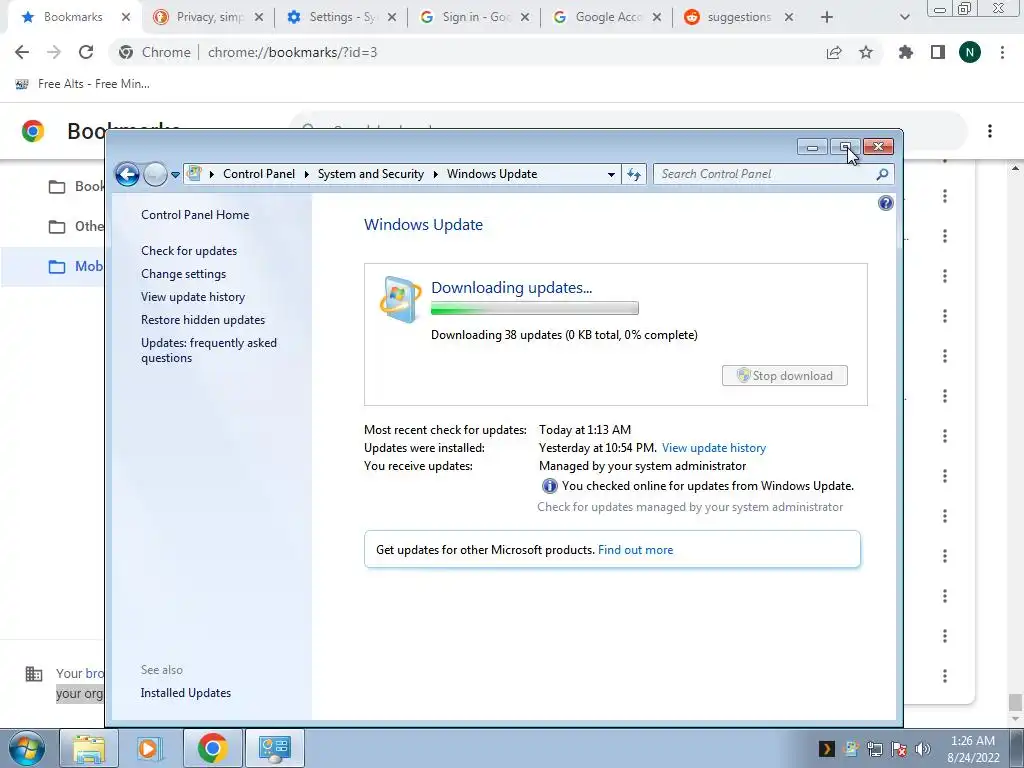Close the suggestions tab in Chrome

point(789,18)
